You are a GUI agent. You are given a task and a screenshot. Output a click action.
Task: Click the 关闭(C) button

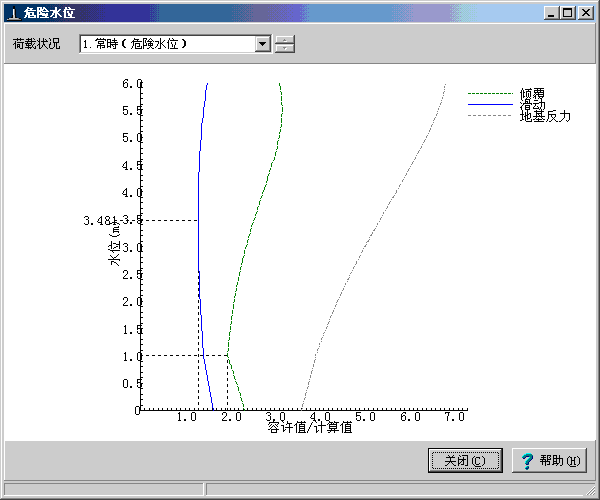click(465, 460)
